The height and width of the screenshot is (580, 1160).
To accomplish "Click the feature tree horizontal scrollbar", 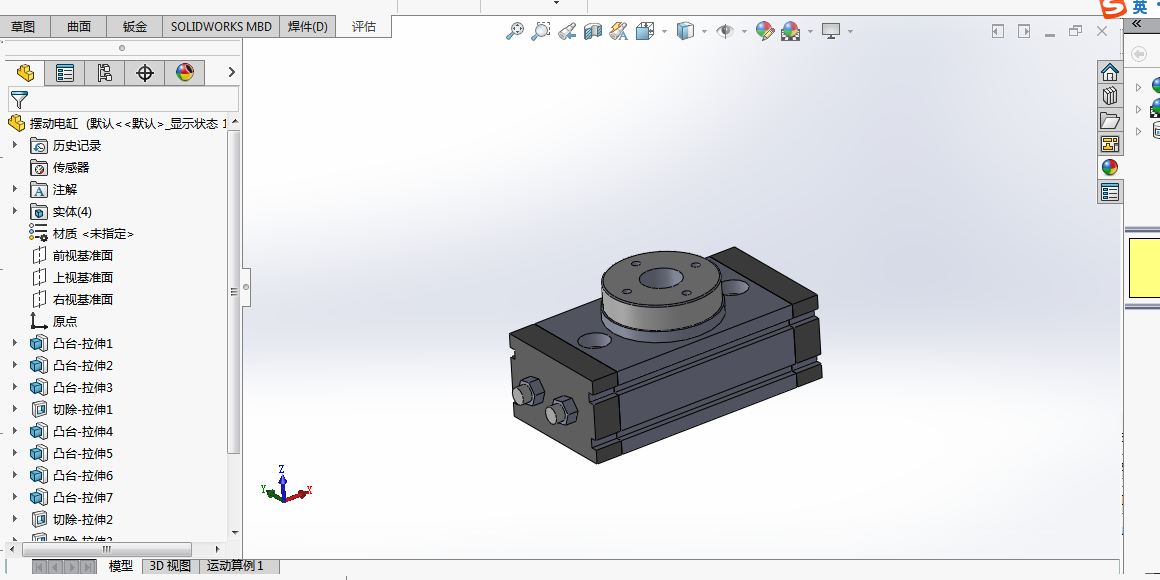I will tap(107, 550).
